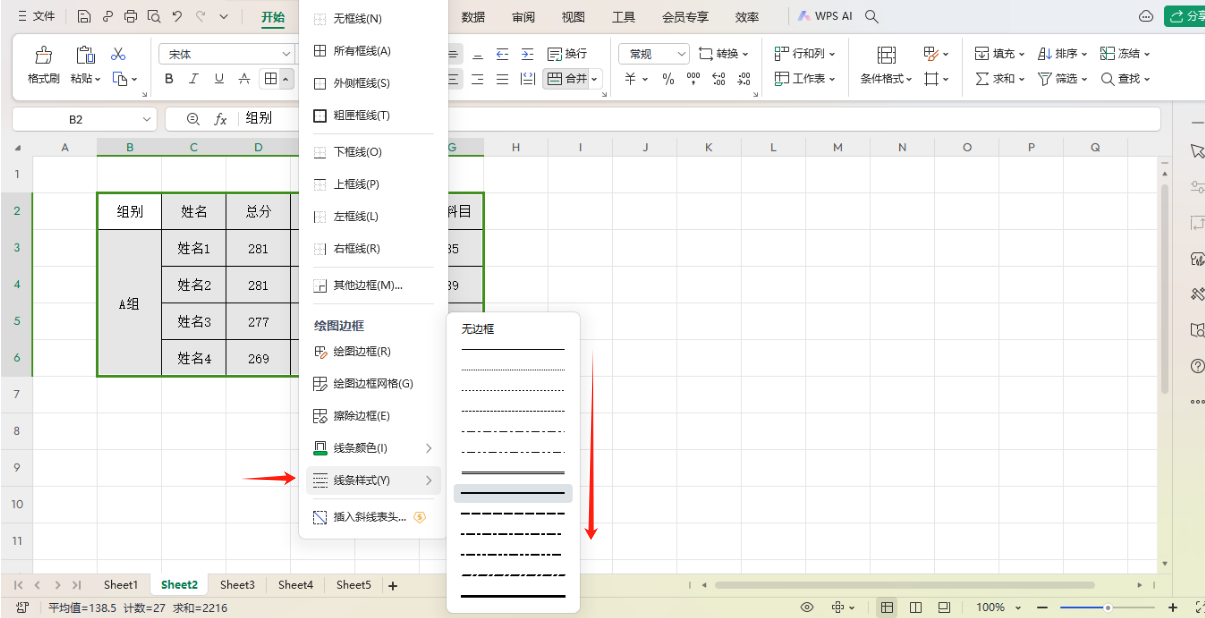Viewport: 1205px width, 618px height.
Task: Open the 会员专享 tab
Action: click(x=685, y=17)
